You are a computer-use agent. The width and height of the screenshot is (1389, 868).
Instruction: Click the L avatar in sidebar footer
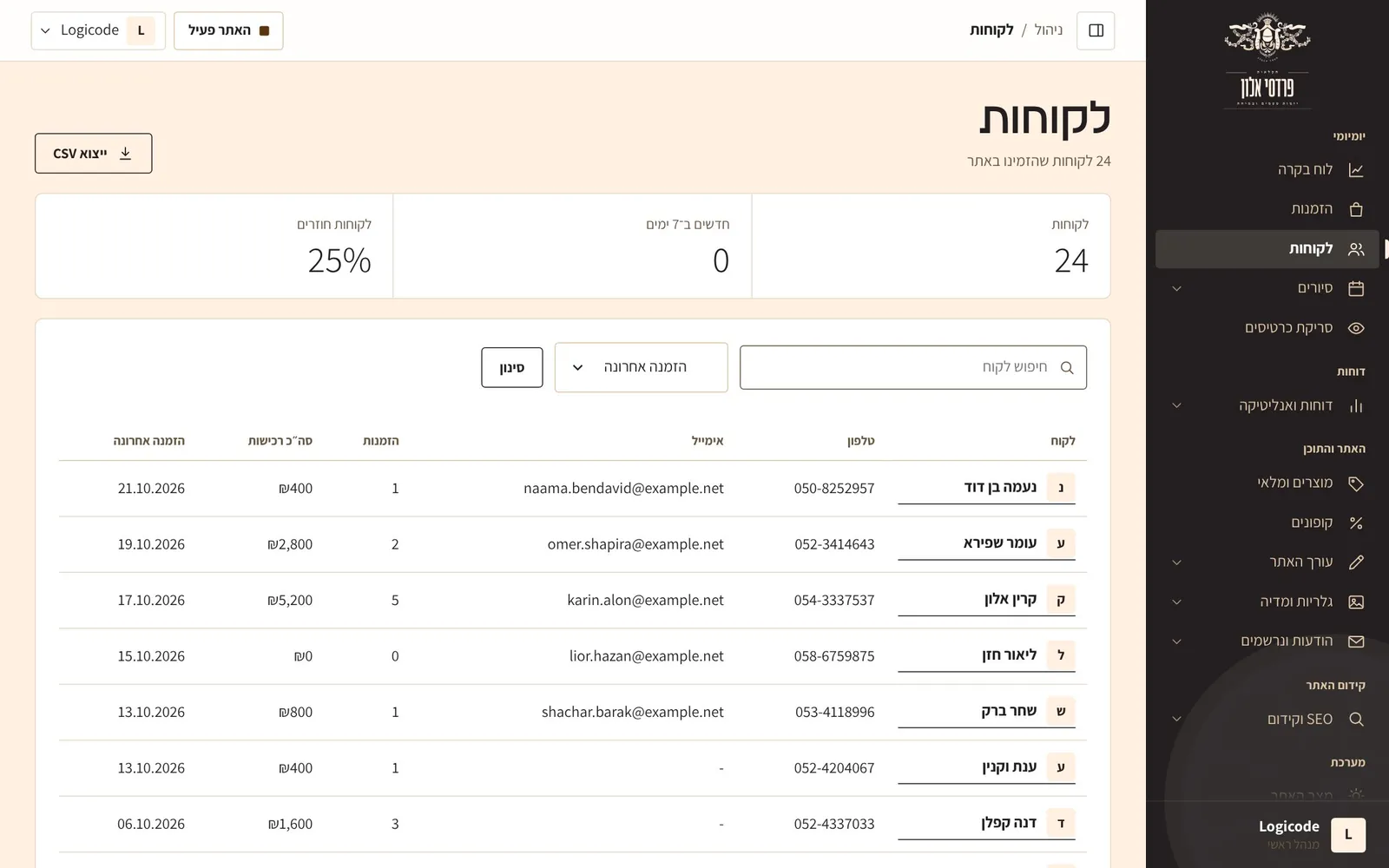(1347, 835)
